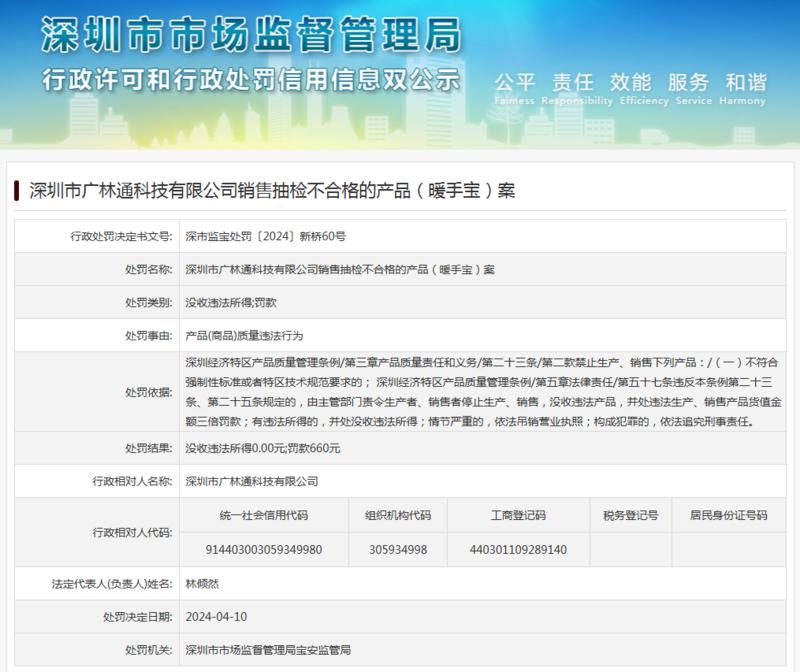Select registration code 440301109289140

point(518,550)
